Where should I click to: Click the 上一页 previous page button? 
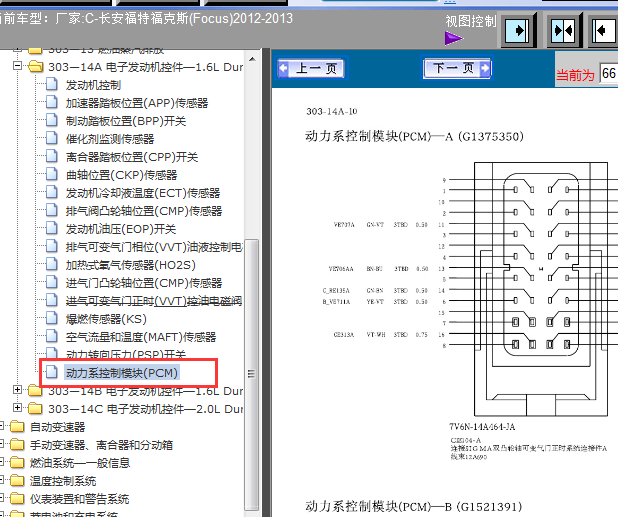pyautogui.click(x=311, y=68)
